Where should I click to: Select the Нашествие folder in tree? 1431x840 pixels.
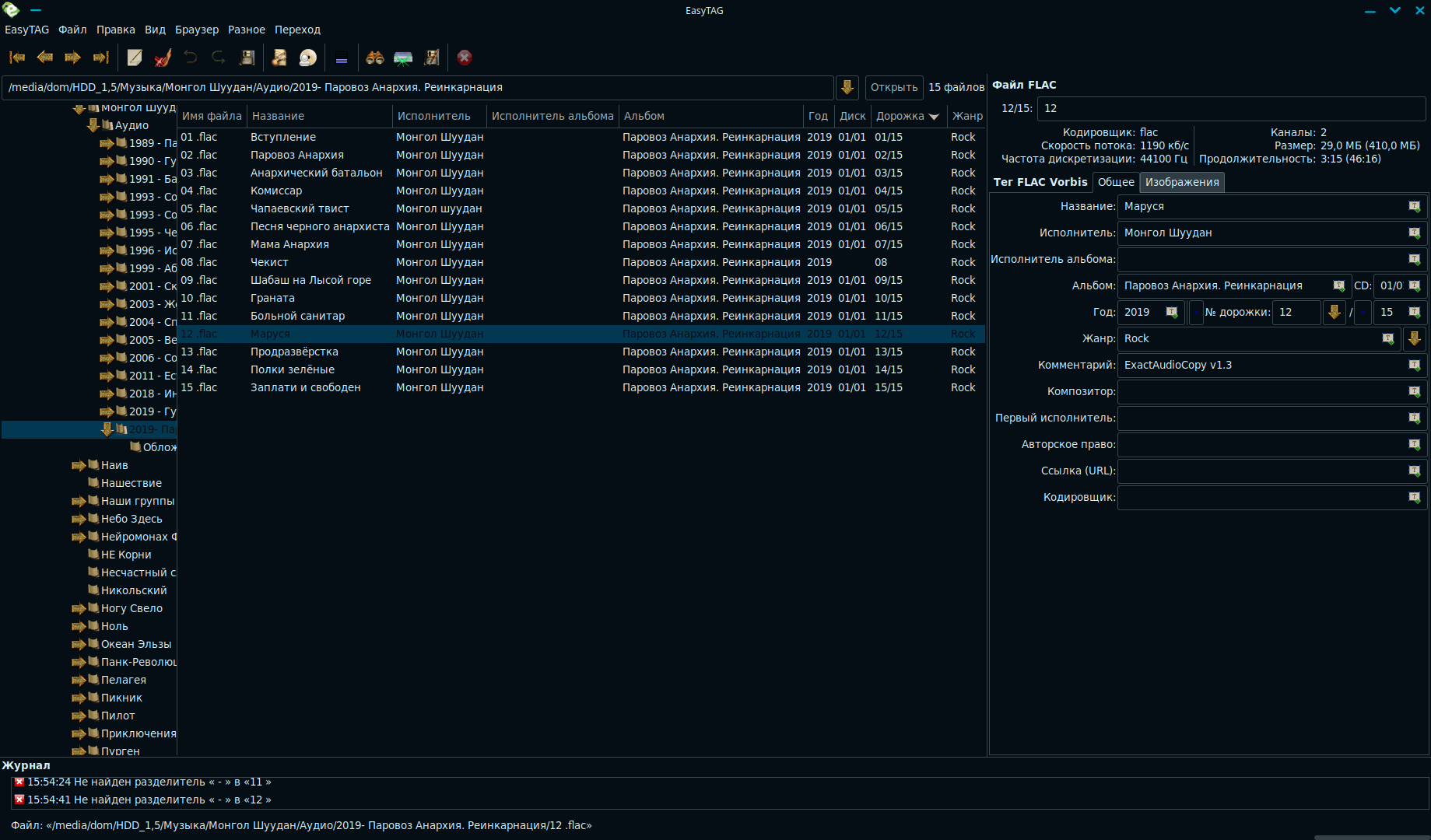coord(131,483)
